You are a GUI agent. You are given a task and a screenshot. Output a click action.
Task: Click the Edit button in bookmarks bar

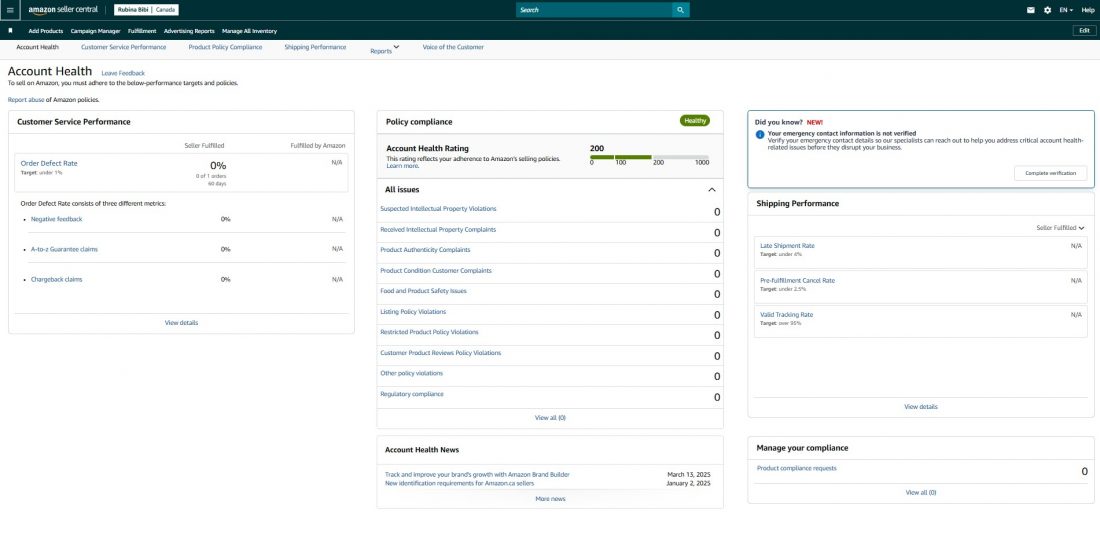pyautogui.click(x=1084, y=31)
